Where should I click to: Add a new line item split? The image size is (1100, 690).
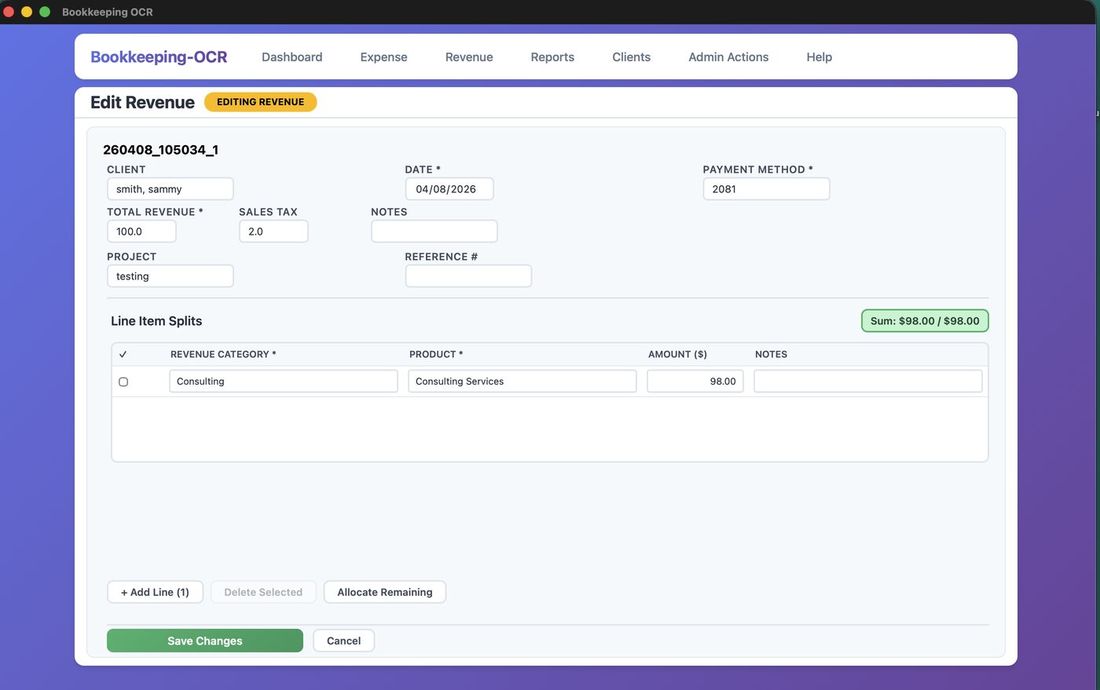click(155, 591)
